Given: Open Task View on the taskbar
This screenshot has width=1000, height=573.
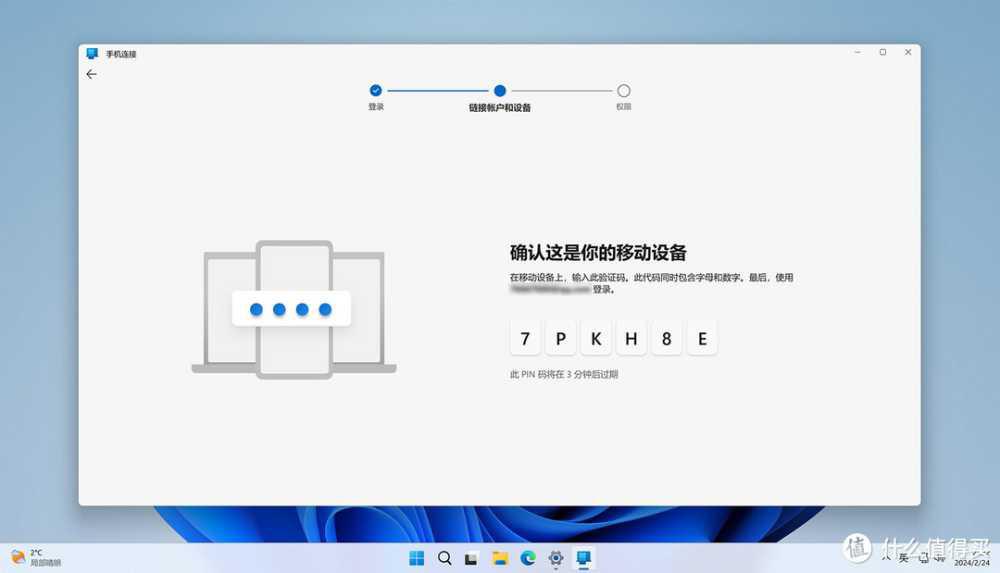Looking at the screenshot, I should pos(471,559).
